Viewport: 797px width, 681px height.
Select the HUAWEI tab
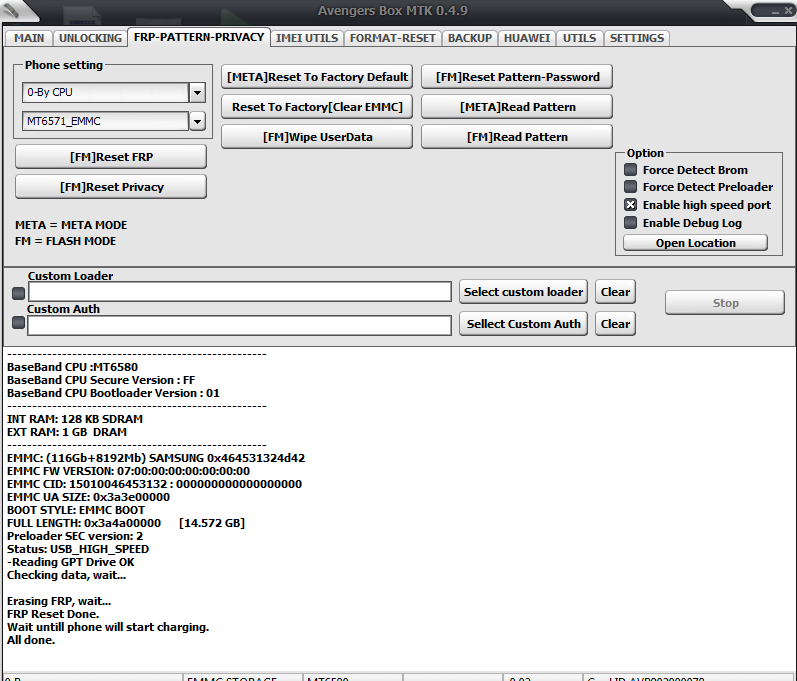coord(527,38)
